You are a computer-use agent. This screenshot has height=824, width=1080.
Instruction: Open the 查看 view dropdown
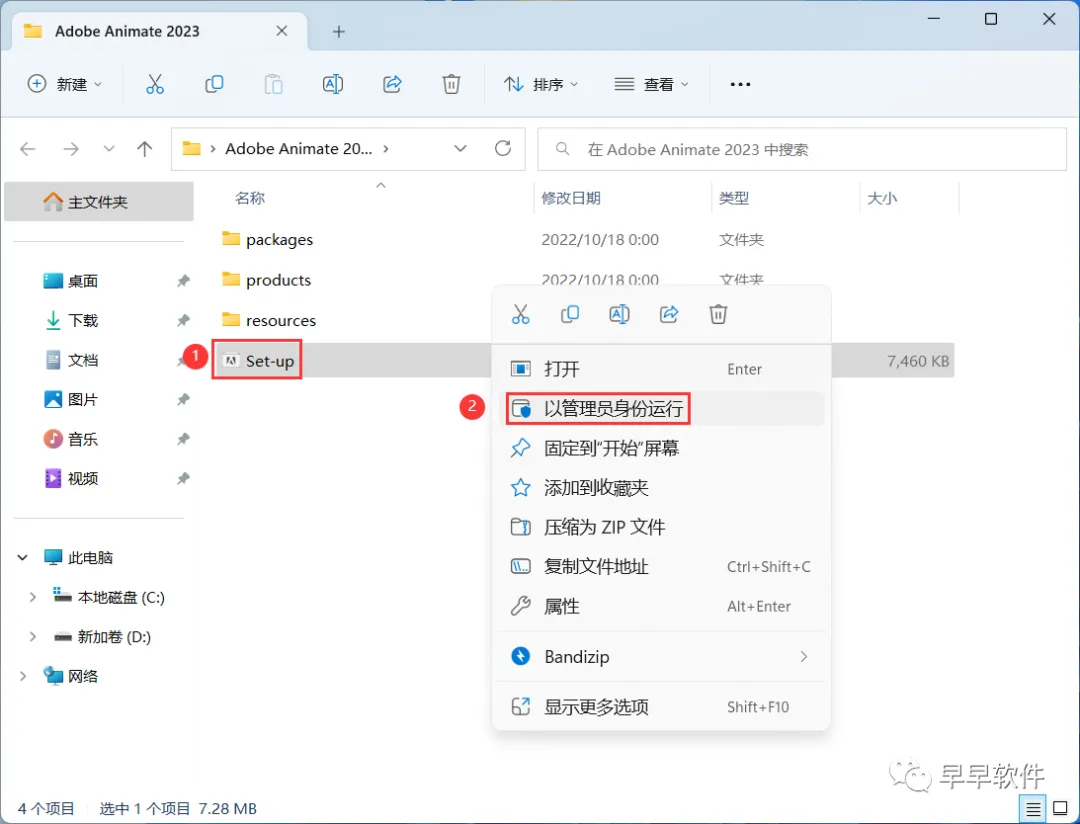[651, 84]
